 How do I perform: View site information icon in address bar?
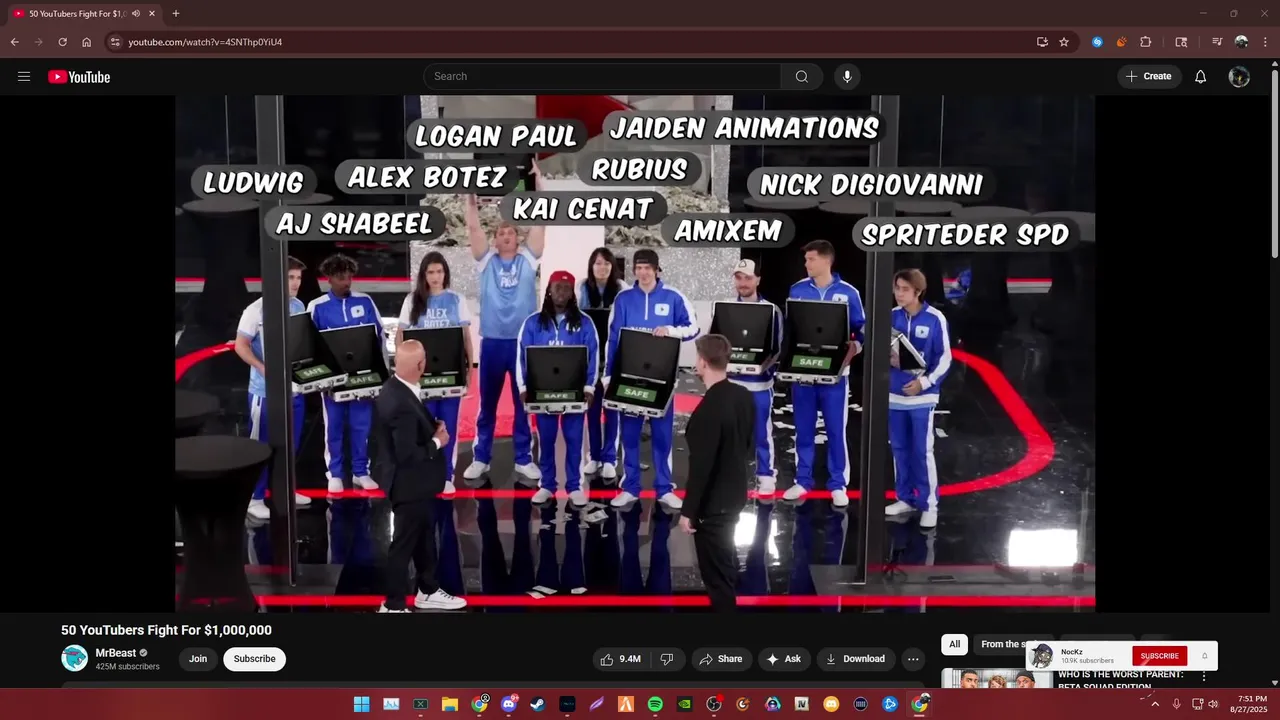point(115,42)
